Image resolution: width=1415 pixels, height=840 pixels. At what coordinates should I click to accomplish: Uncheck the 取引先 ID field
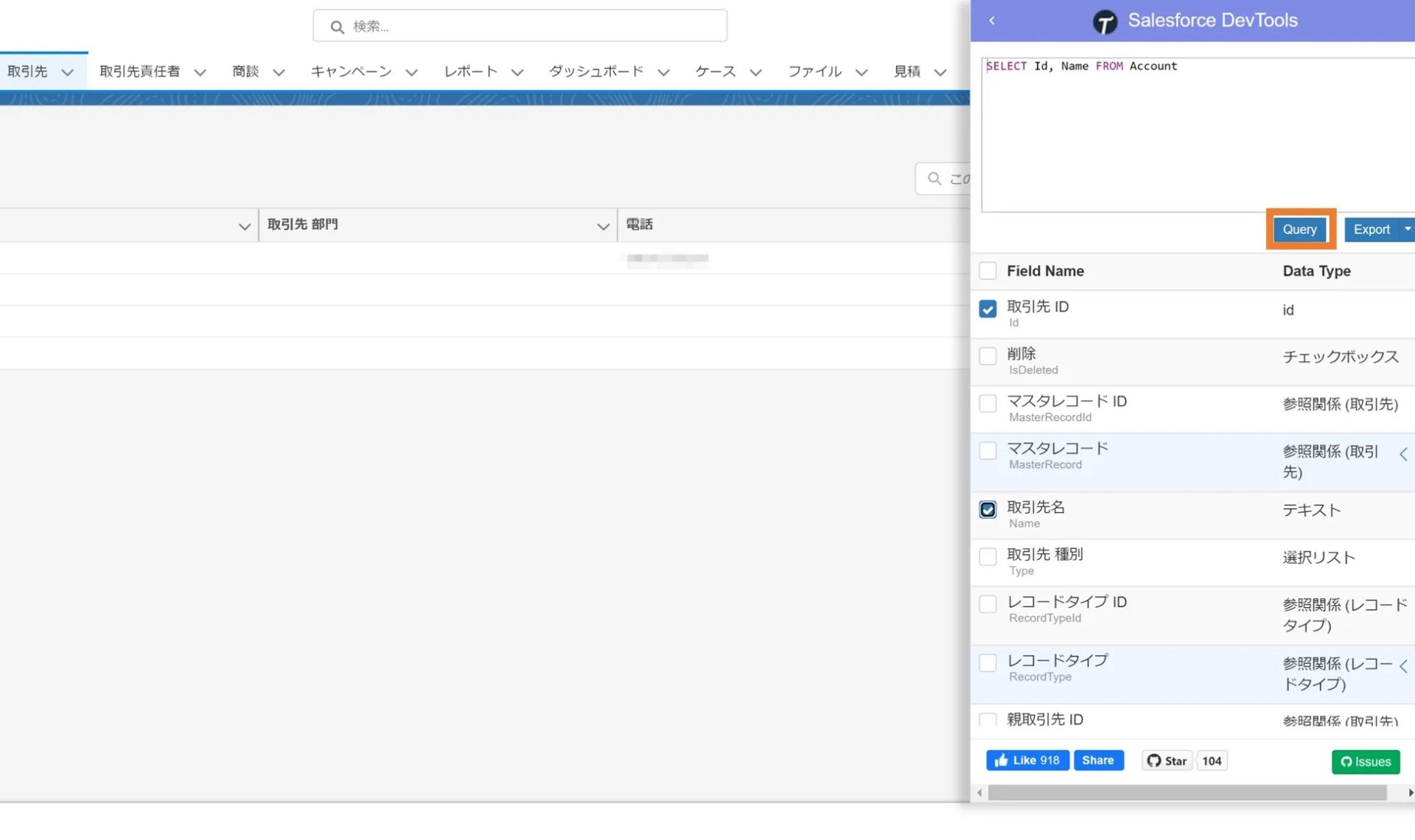point(988,309)
